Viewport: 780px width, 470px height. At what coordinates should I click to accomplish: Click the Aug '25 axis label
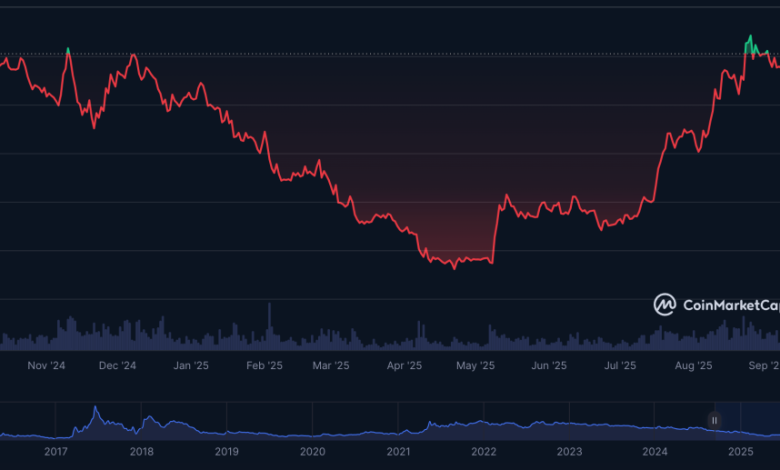coord(692,366)
